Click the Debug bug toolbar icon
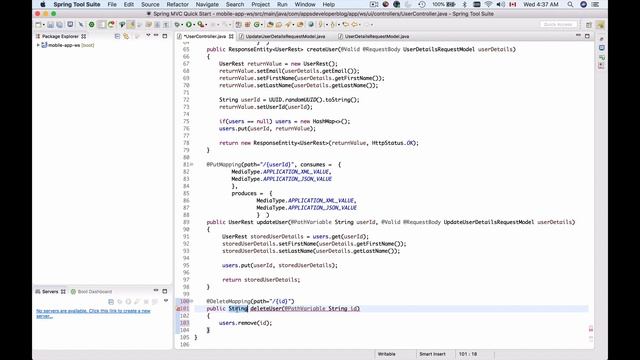 [177, 24]
